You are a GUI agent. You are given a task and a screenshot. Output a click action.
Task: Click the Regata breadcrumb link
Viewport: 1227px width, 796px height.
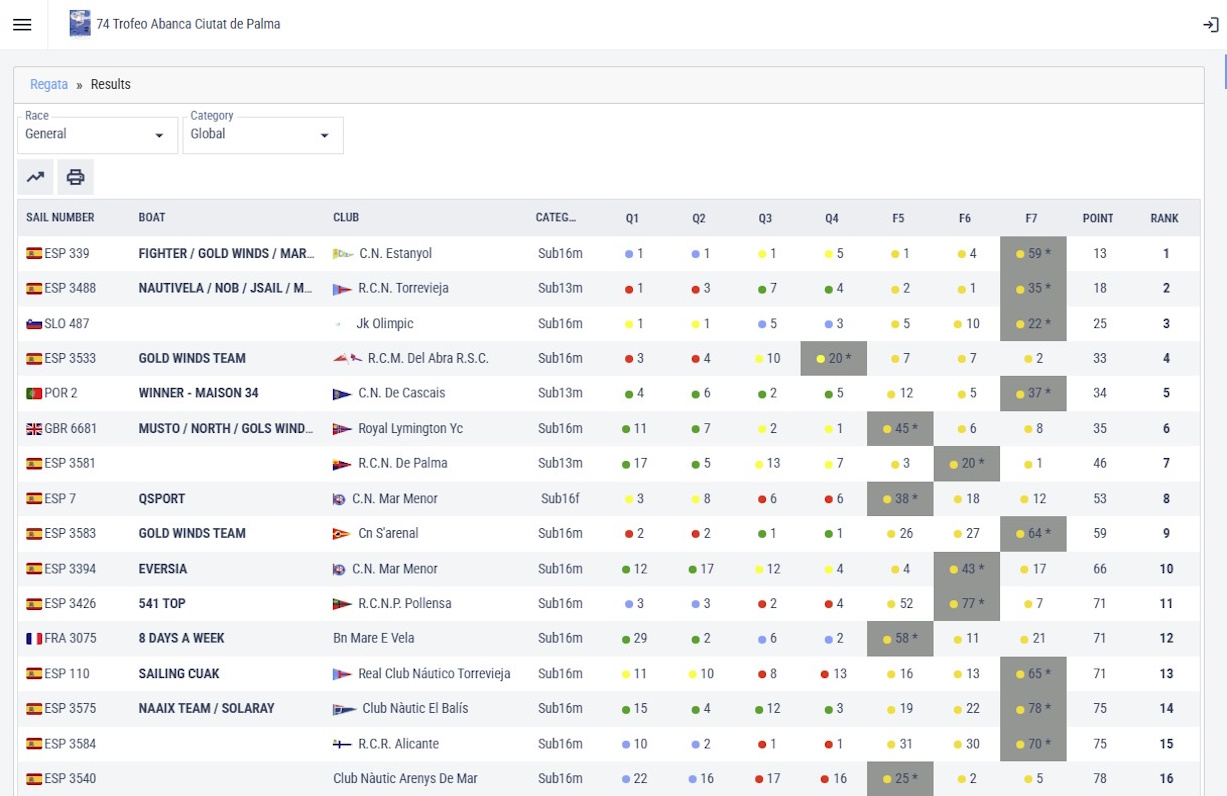click(49, 85)
